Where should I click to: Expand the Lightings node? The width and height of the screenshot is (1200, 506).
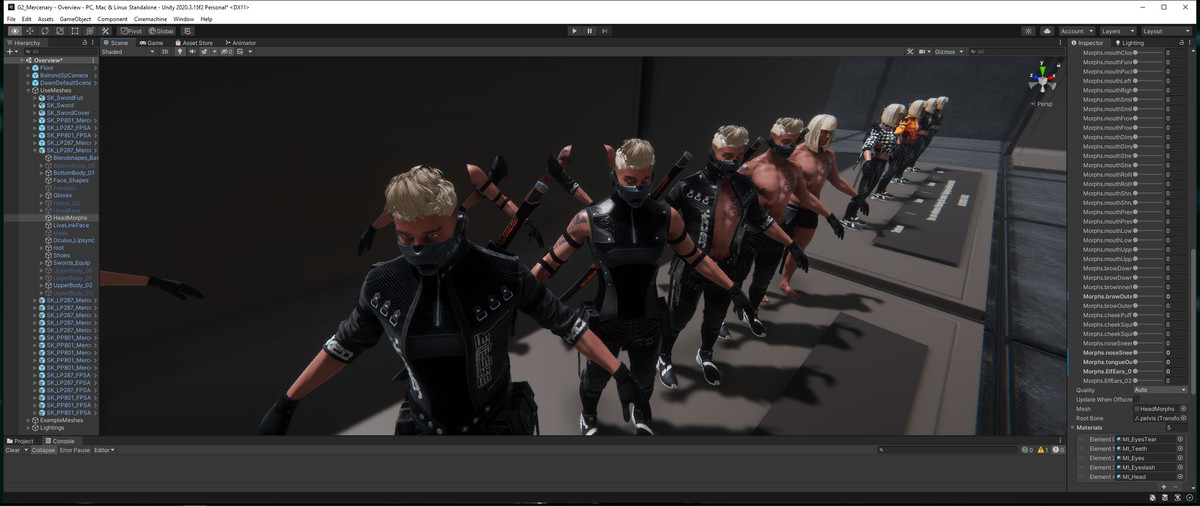tap(28, 428)
